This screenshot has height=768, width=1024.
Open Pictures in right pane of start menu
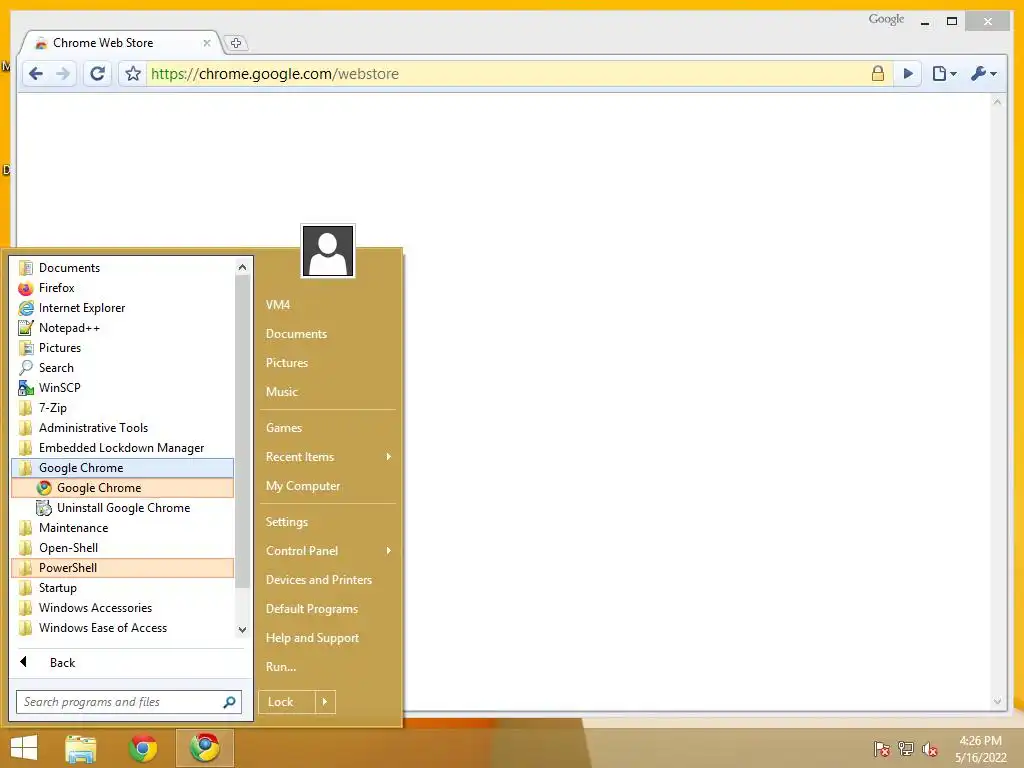(x=328, y=363)
